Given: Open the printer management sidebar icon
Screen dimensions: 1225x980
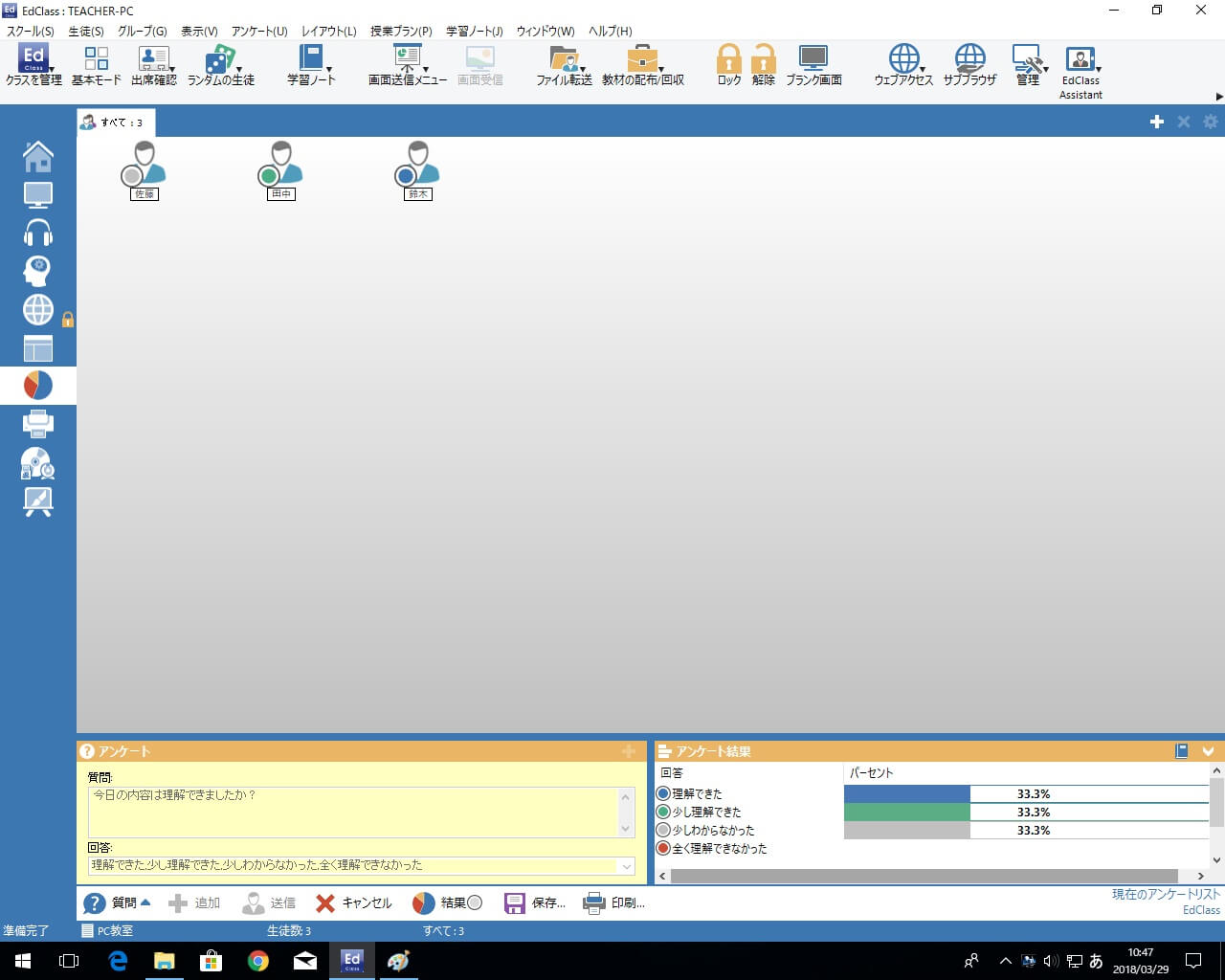Looking at the screenshot, I should tap(37, 423).
